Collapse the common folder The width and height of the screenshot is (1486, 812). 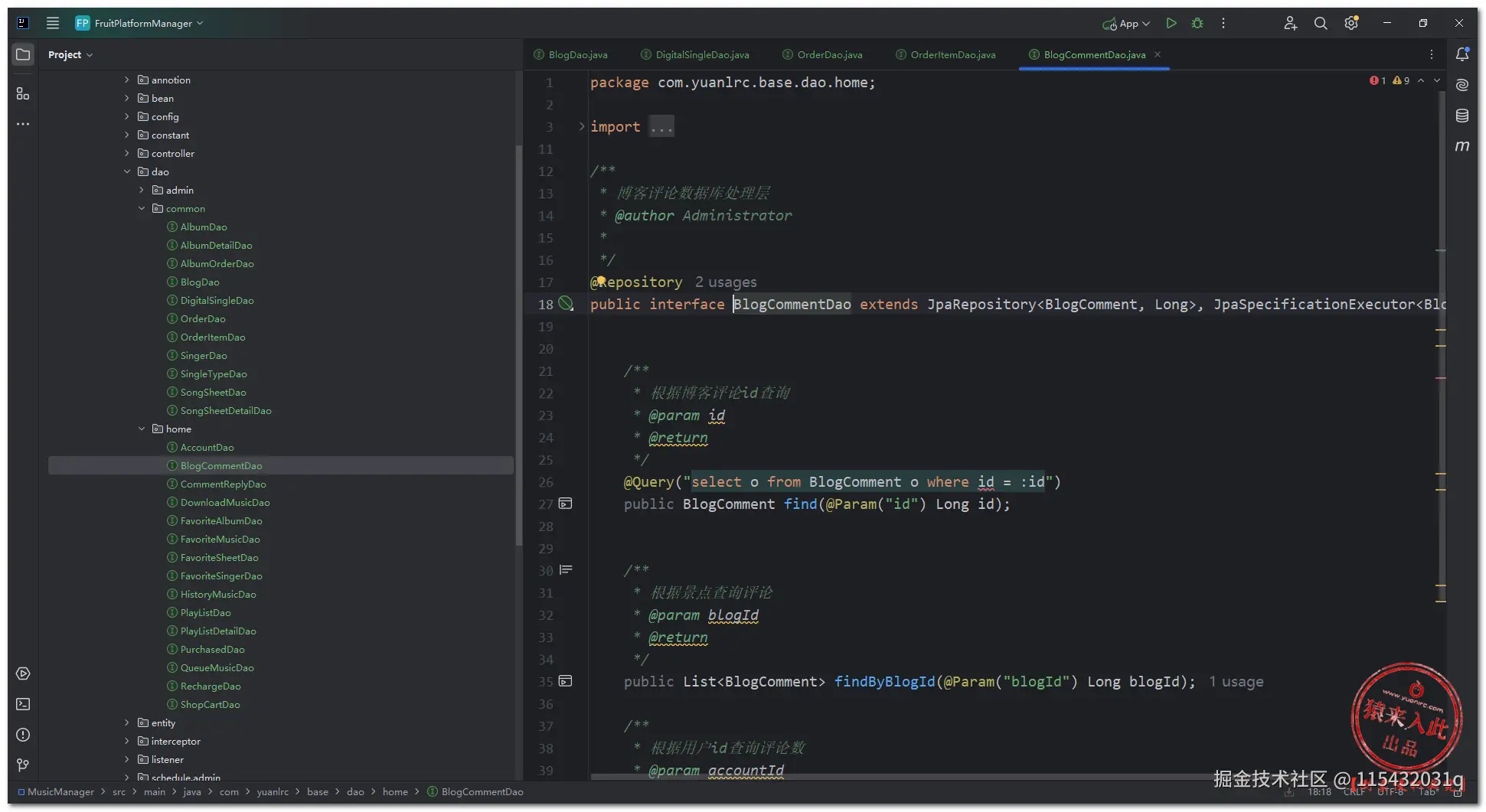(142, 208)
